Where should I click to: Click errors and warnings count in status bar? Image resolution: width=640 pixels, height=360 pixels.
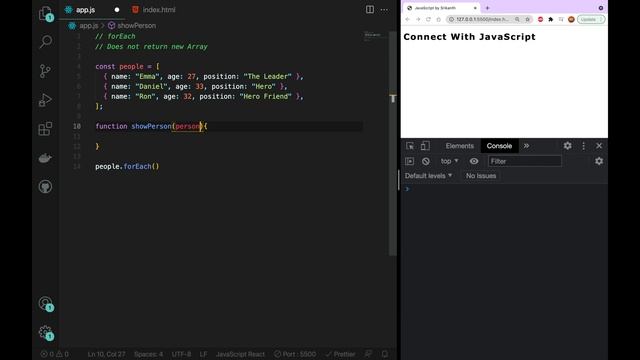pyautogui.click(x=55, y=354)
